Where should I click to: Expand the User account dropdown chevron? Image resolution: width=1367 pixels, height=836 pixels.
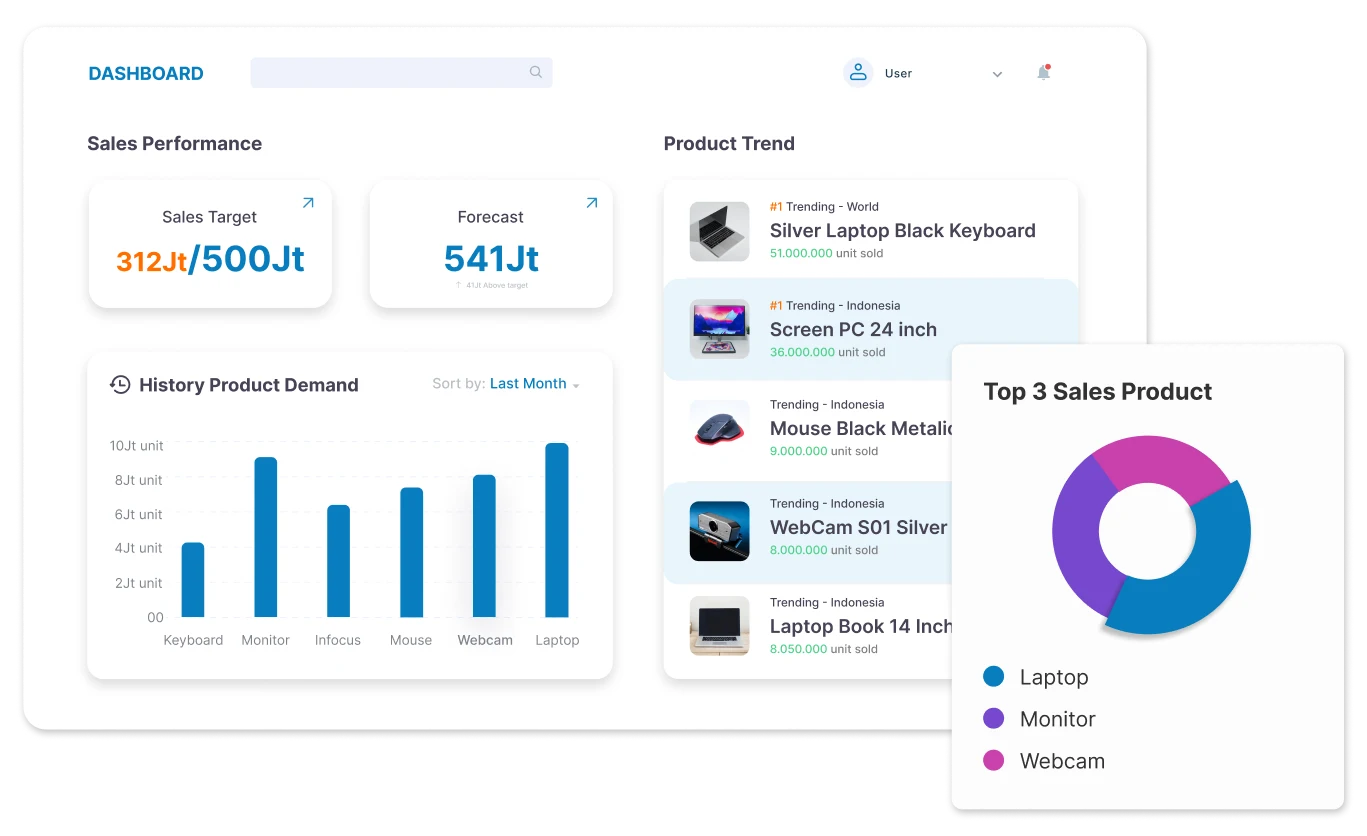point(997,74)
